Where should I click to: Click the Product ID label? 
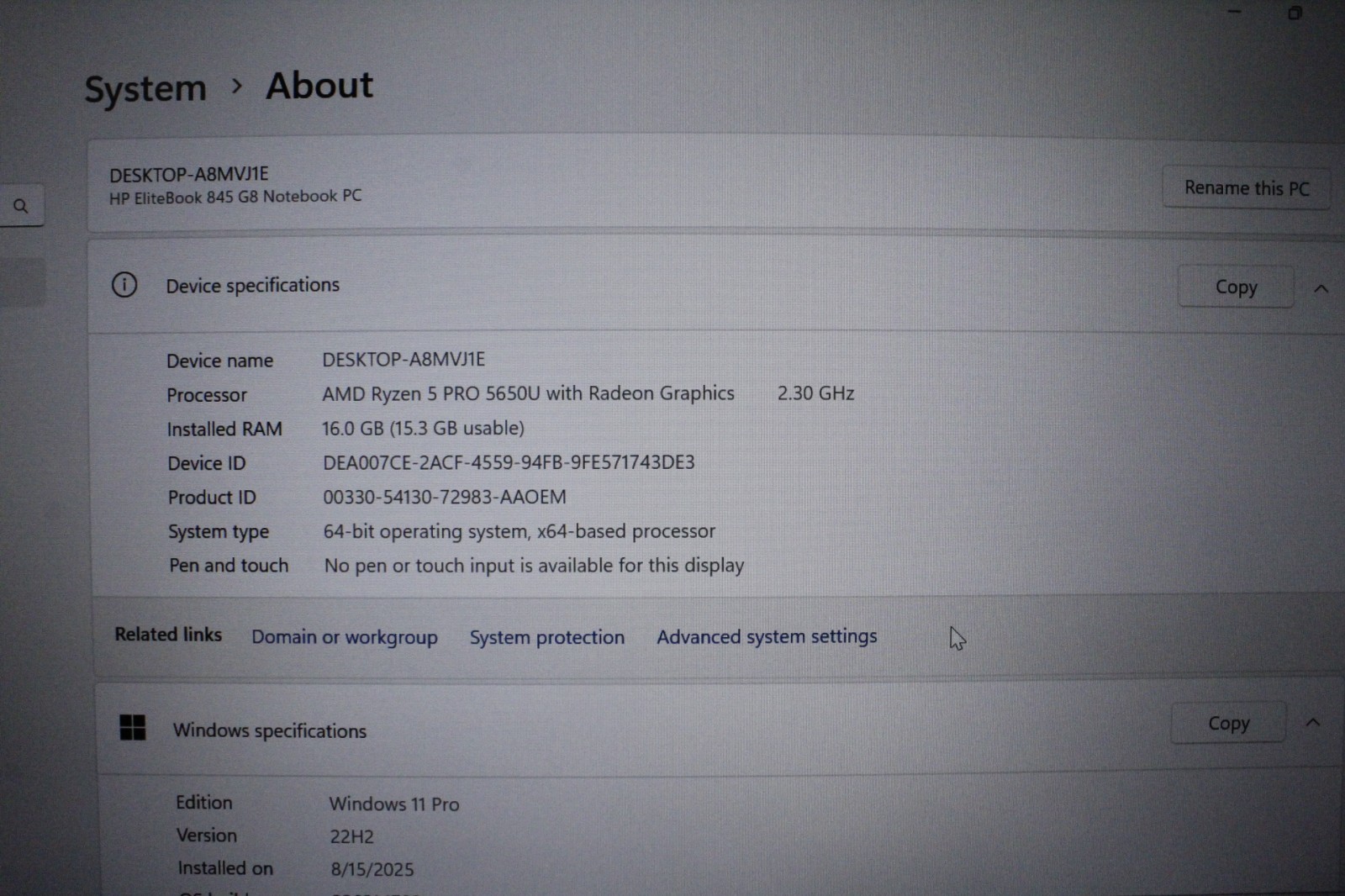pyautogui.click(x=212, y=498)
